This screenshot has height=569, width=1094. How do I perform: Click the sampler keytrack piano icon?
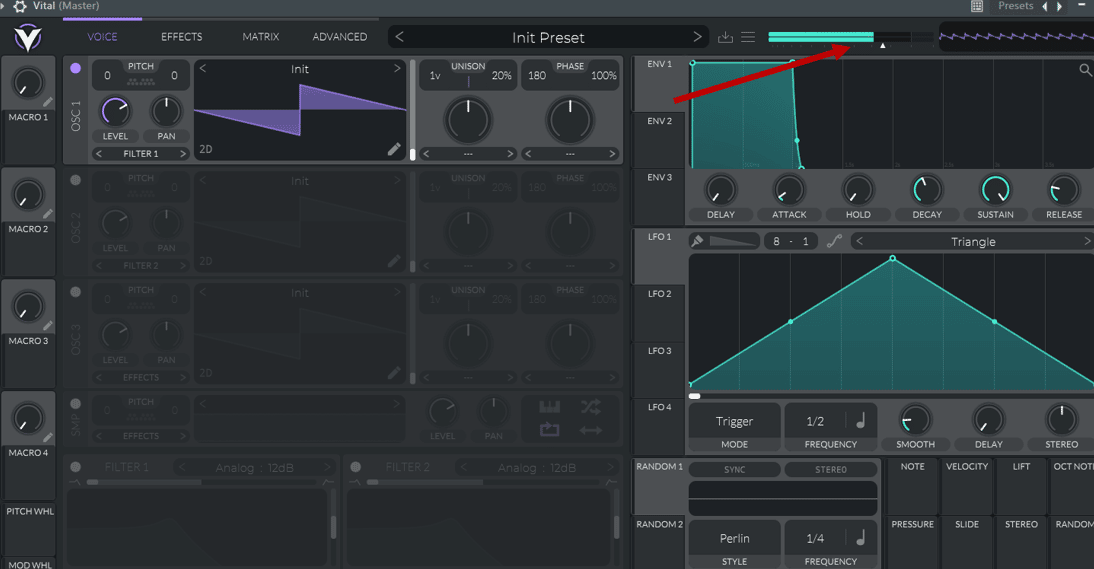point(550,407)
